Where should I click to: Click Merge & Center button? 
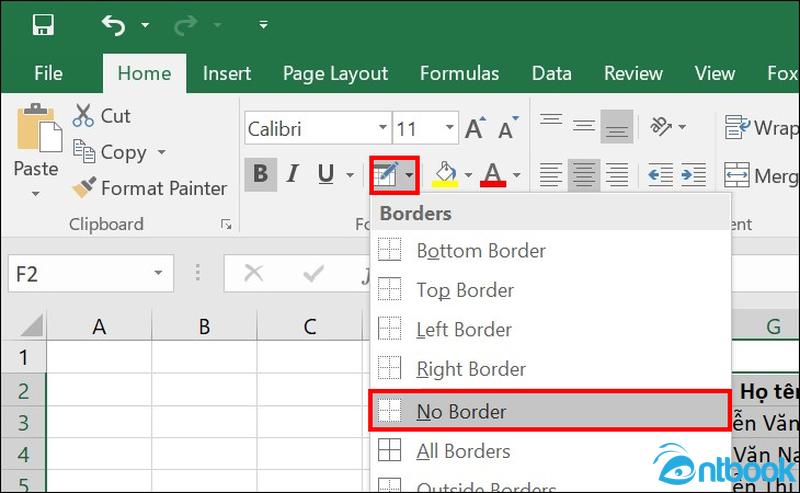(x=761, y=176)
